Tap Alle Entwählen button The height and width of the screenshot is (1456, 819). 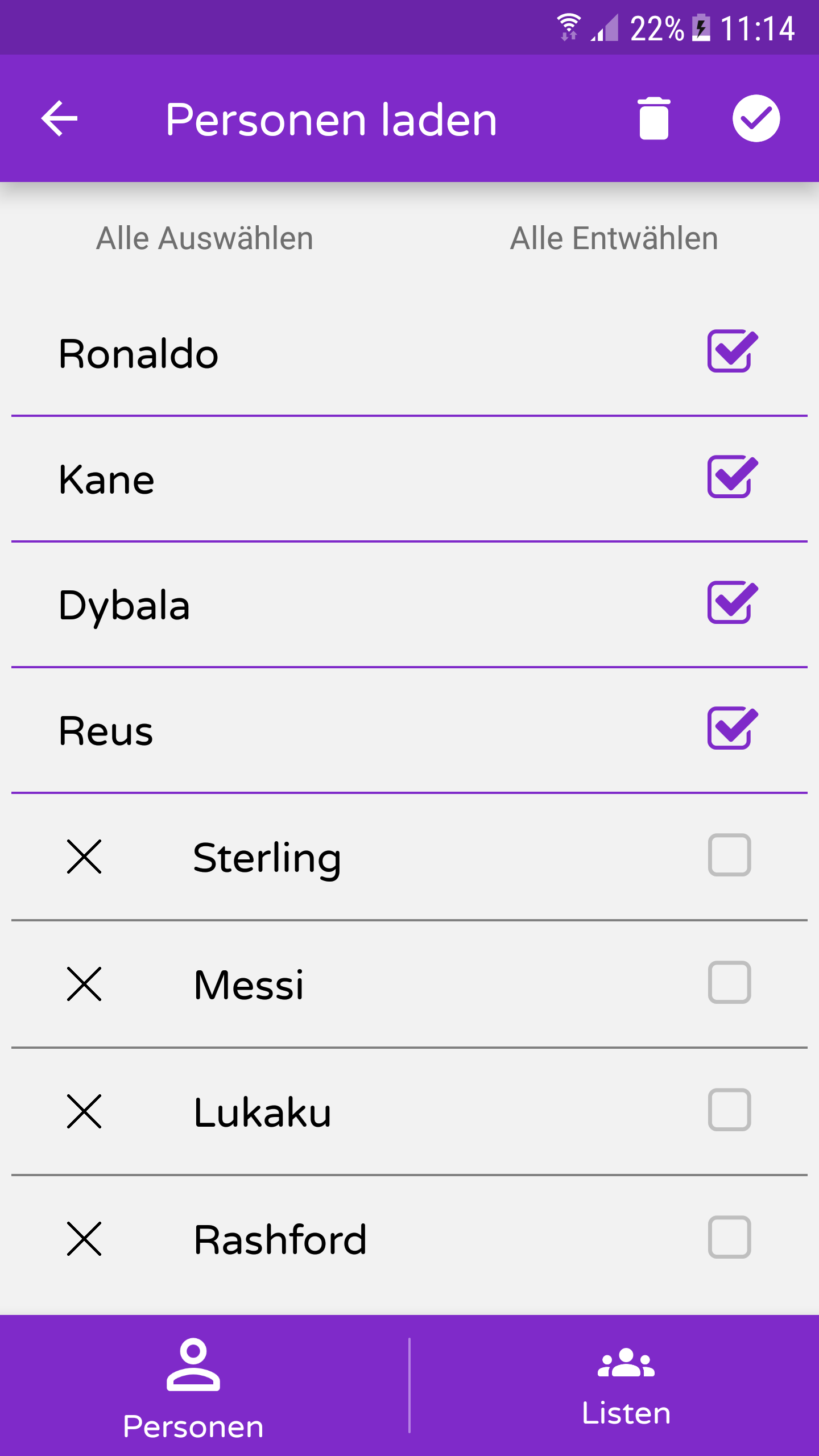[x=614, y=238]
